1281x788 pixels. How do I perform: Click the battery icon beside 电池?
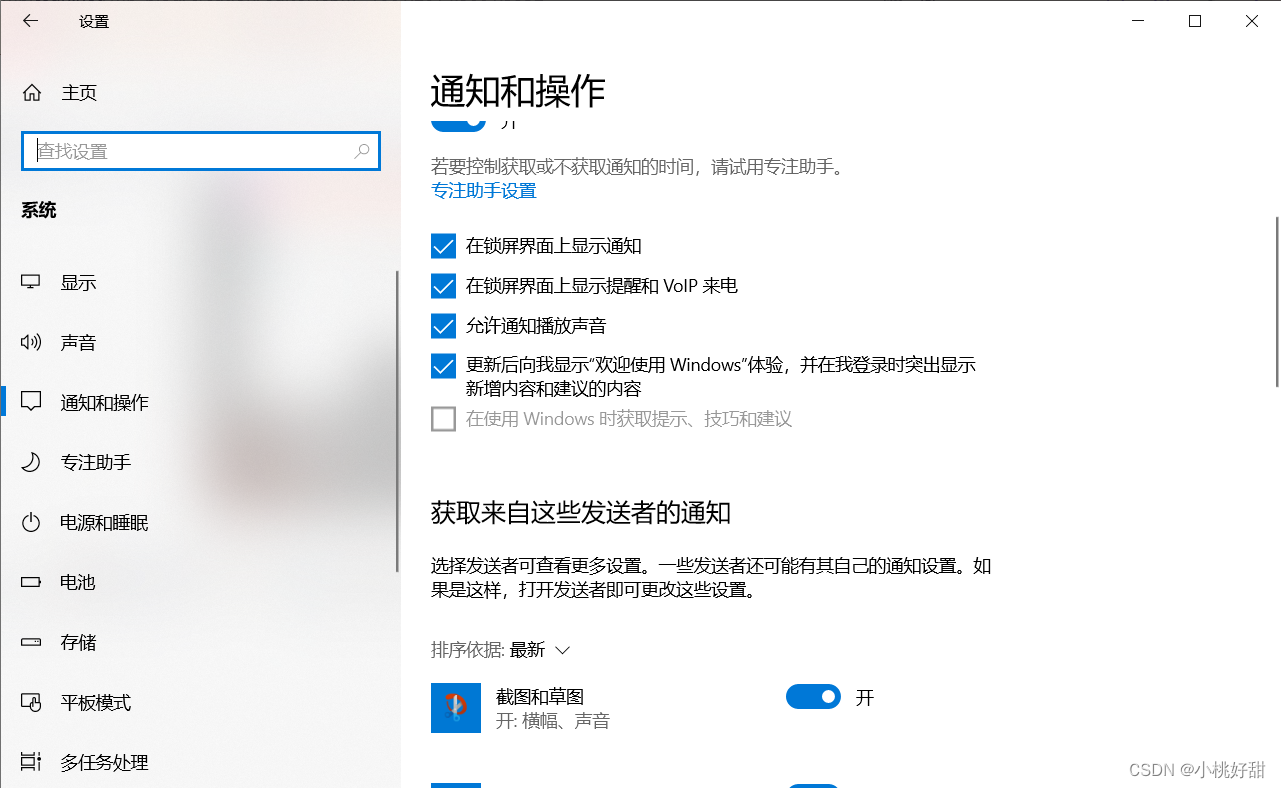pyautogui.click(x=31, y=582)
